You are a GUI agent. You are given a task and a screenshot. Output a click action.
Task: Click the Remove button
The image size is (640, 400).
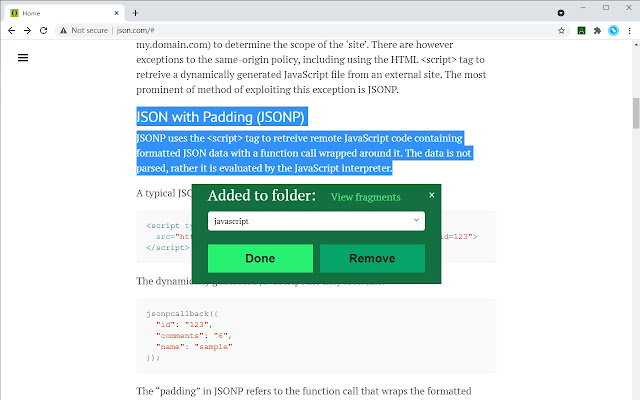(372, 258)
